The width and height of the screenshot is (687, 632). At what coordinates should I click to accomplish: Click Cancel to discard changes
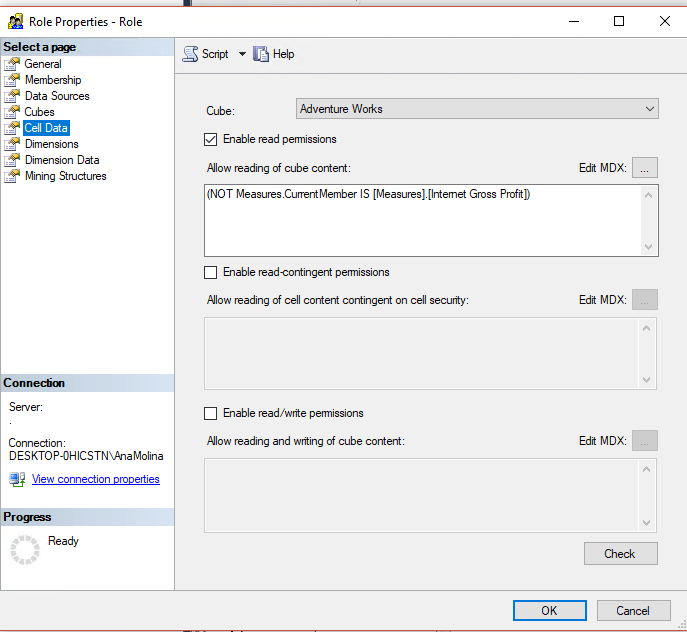pyautogui.click(x=633, y=611)
